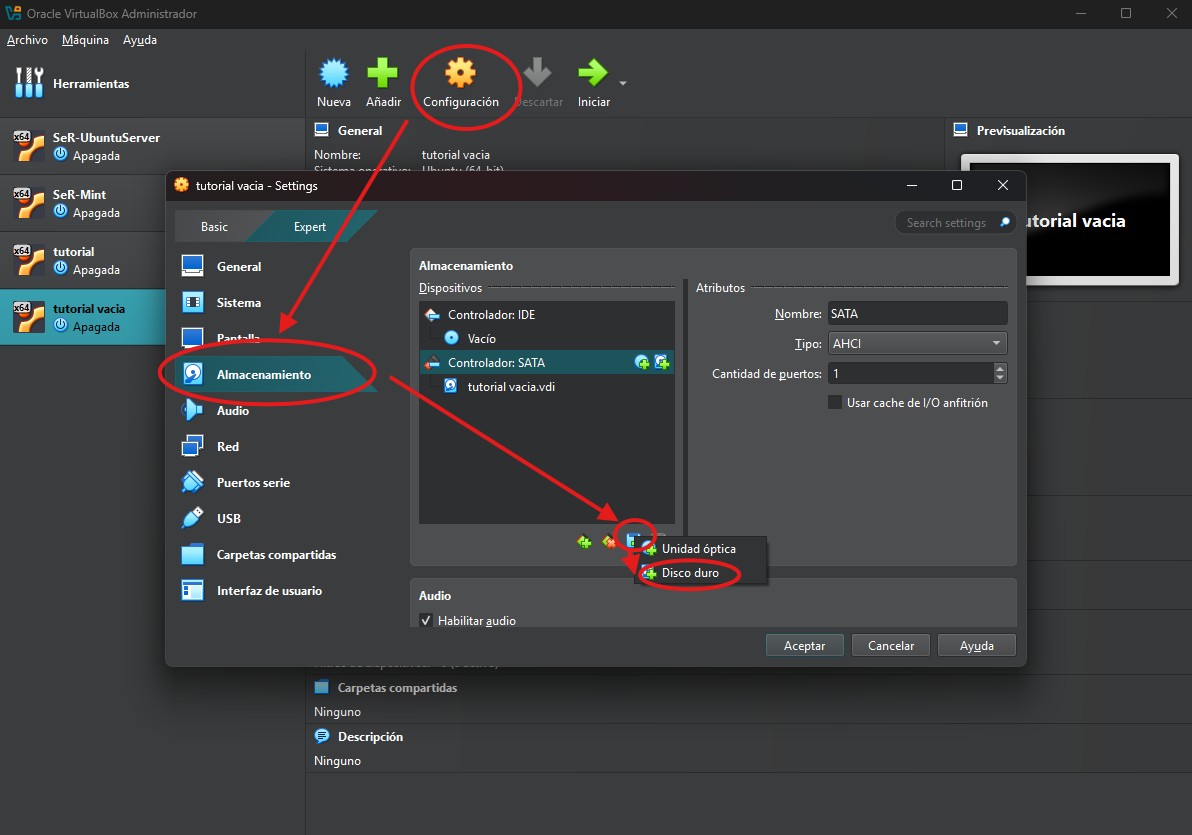Click the Nueva starburst toolbar icon
This screenshot has height=835, width=1192.
coord(334,73)
